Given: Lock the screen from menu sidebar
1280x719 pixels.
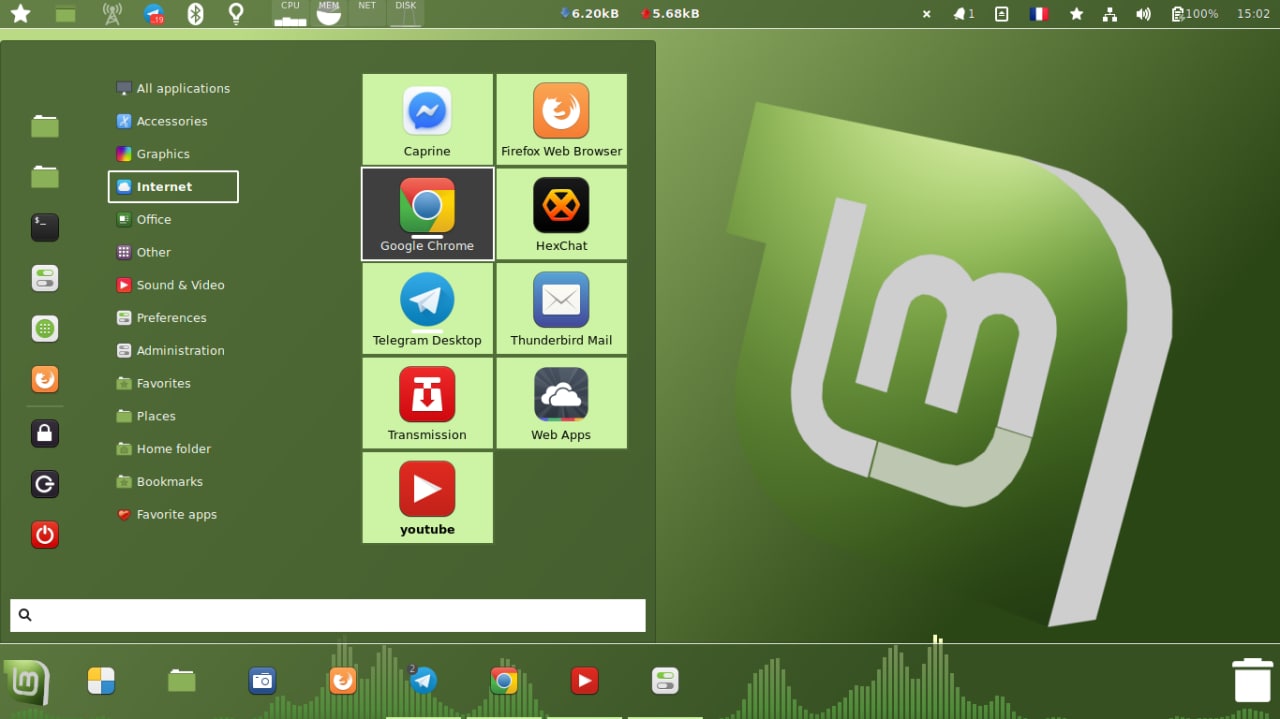Looking at the screenshot, I should click(44, 433).
